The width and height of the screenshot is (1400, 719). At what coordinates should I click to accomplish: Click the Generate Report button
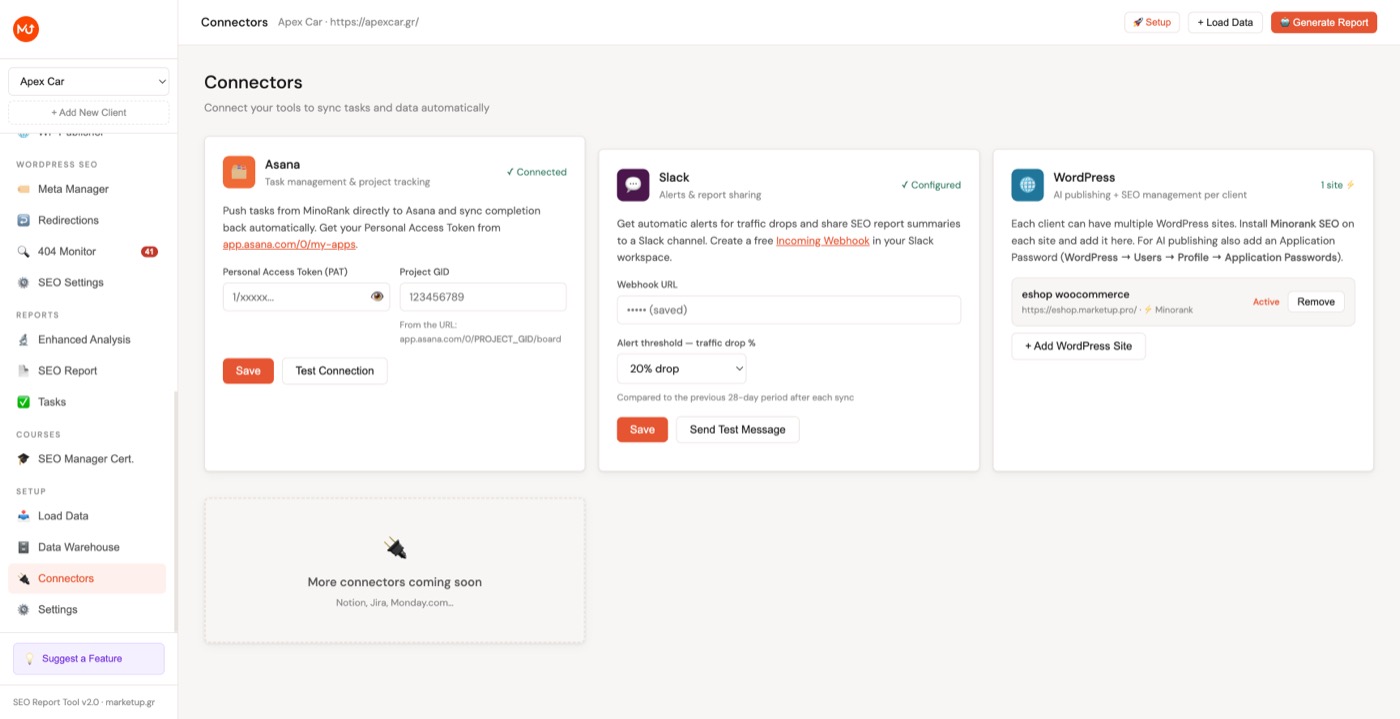[x=1324, y=22]
